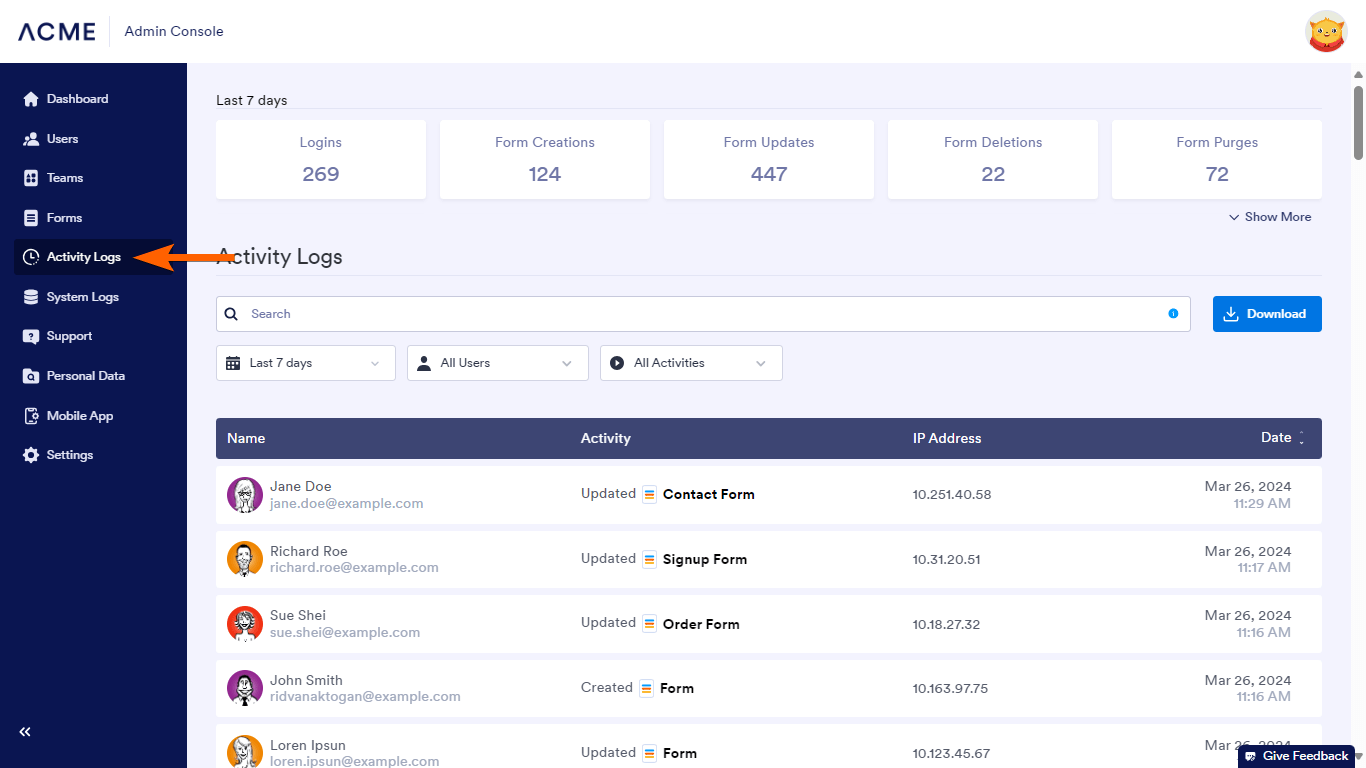Click the Teams icon in sidebar
The width and height of the screenshot is (1366, 768).
[31, 178]
